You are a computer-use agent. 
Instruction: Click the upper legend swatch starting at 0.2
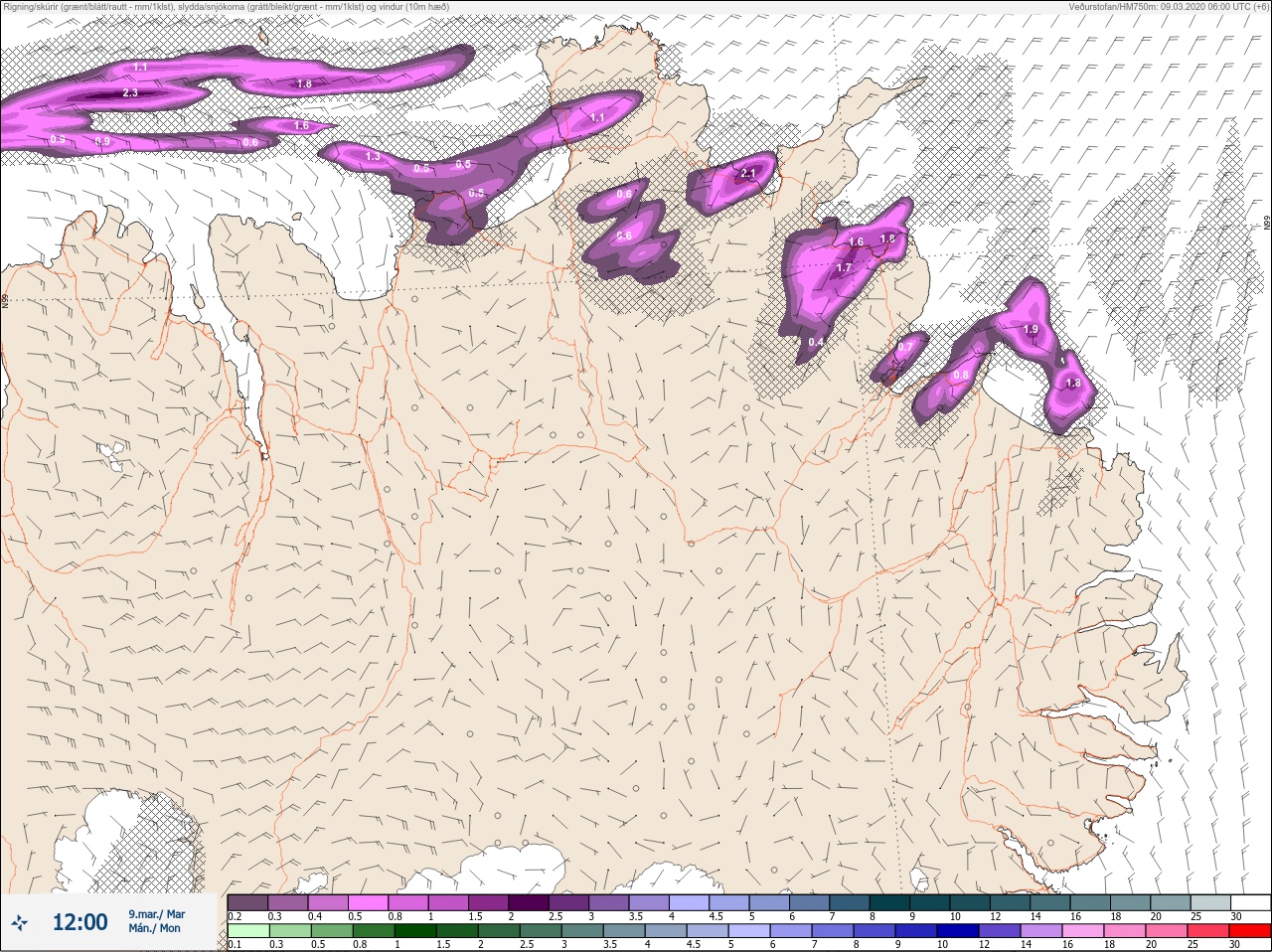pyautogui.click(x=247, y=902)
